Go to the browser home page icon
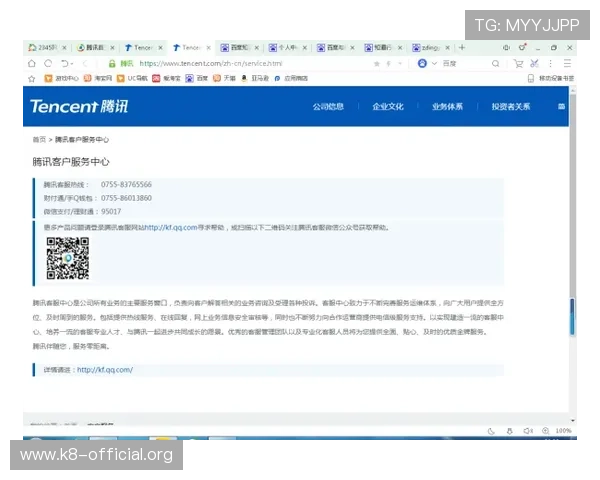The image size is (600, 480). 32,64
